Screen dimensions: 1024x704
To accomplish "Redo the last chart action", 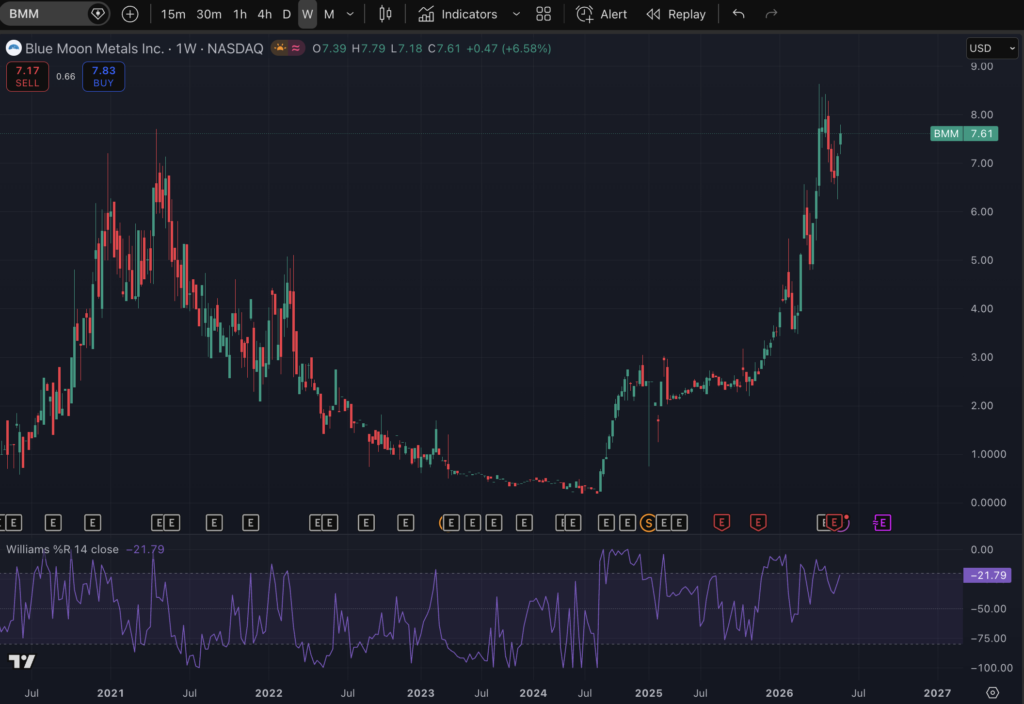I will (x=771, y=14).
